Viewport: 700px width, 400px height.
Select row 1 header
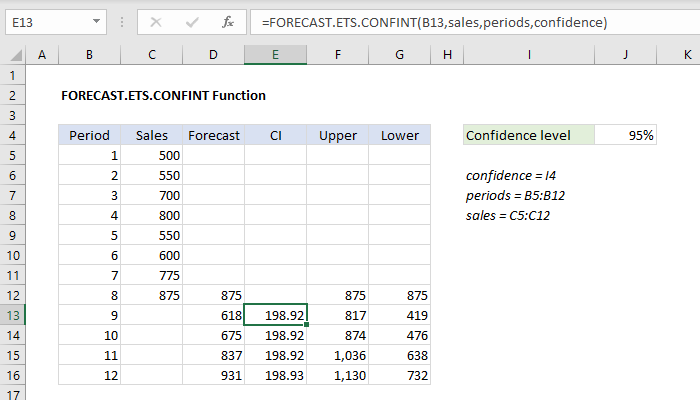pos(12,75)
